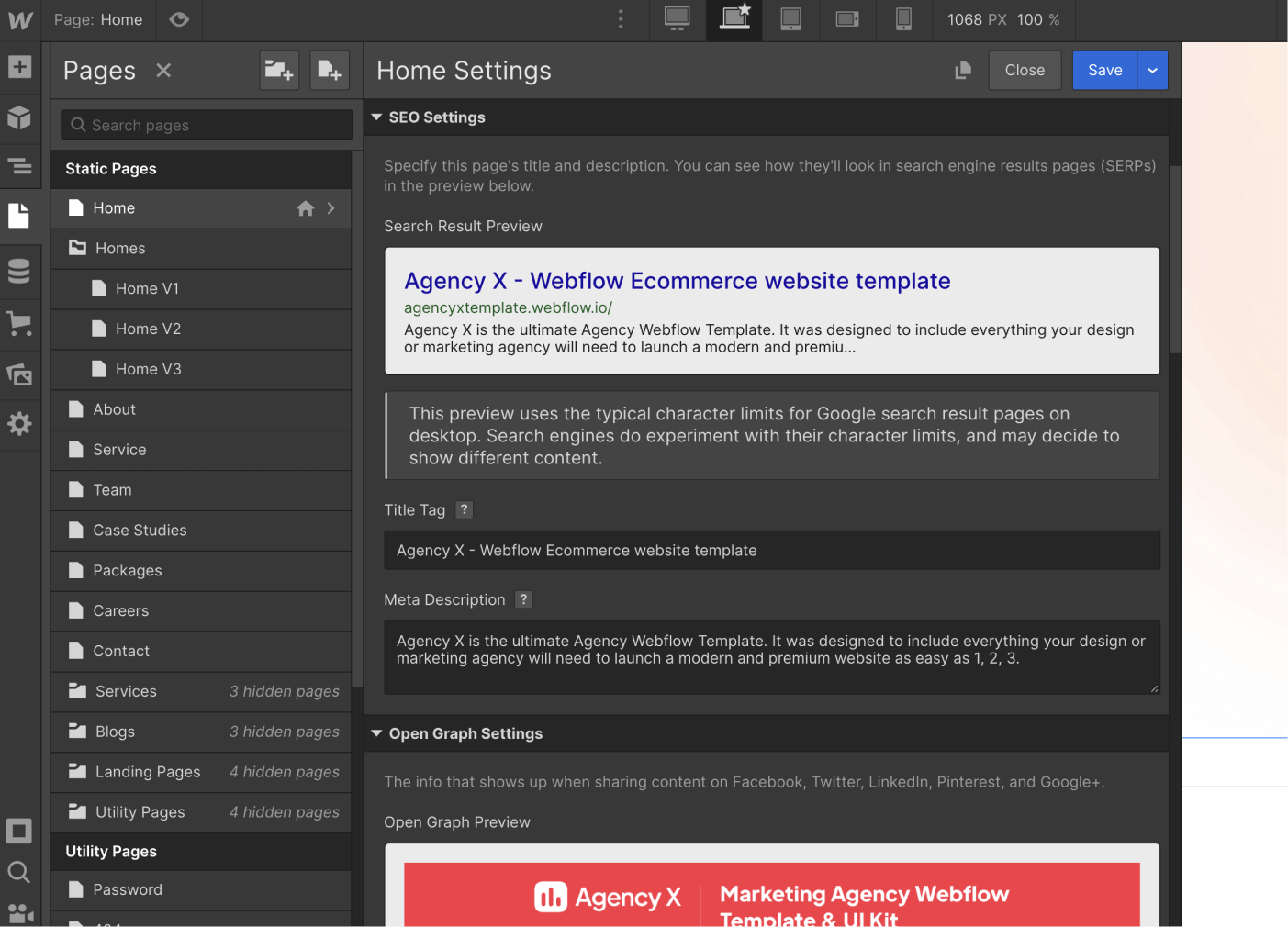Open the Ecommerce panel

pos(20,323)
